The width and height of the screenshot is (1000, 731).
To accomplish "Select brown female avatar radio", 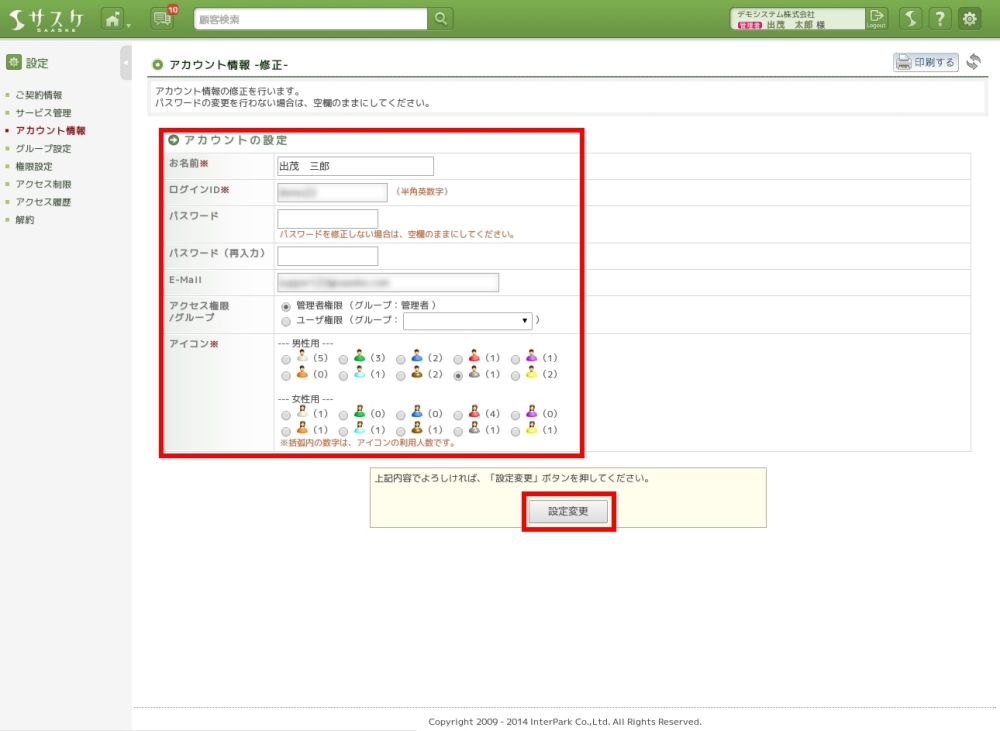I will (401, 432).
